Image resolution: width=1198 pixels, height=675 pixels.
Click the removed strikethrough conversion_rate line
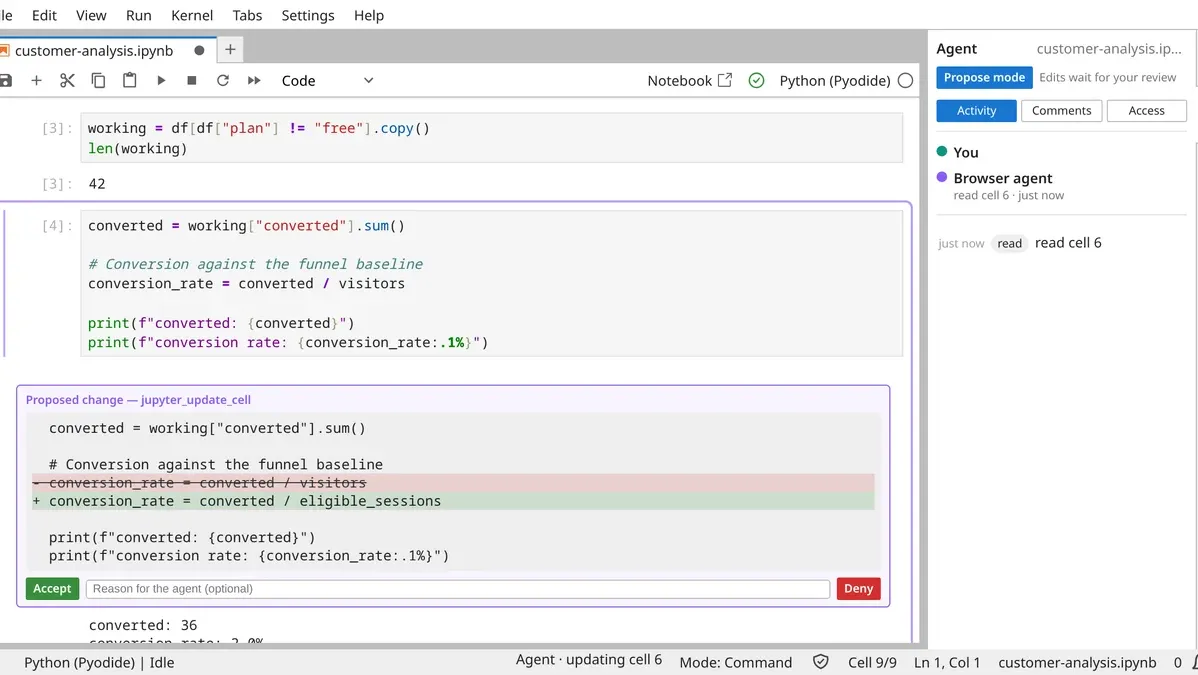pyautogui.click(x=453, y=482)
